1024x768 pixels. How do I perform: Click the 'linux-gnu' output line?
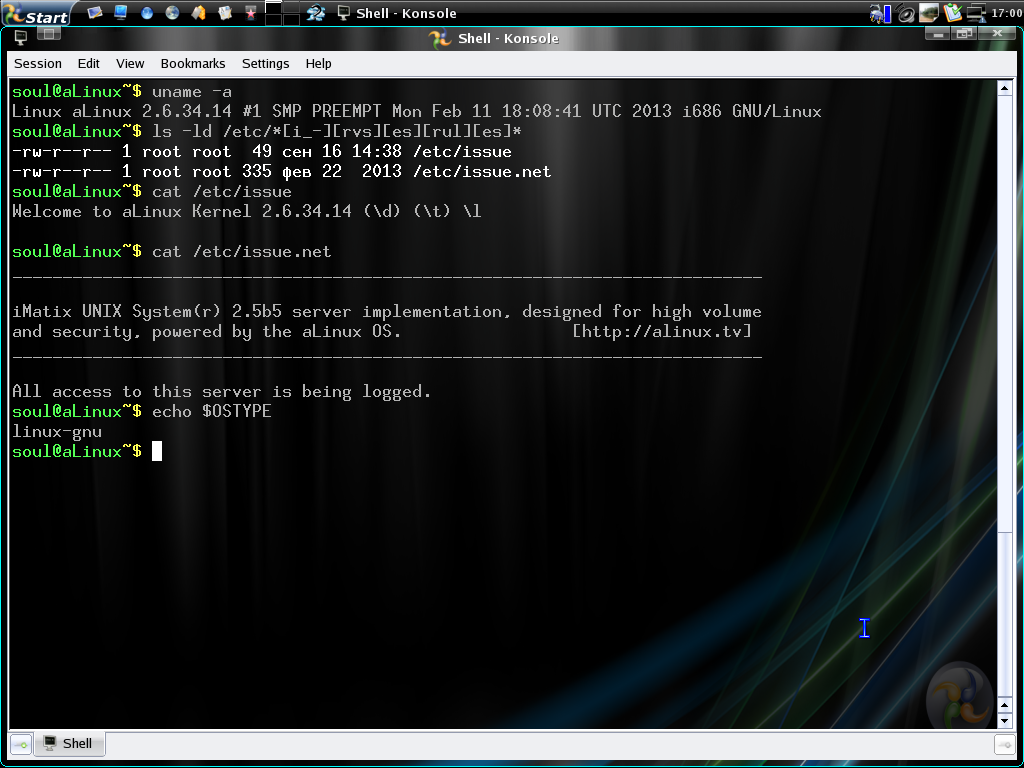tap(57, 432)
